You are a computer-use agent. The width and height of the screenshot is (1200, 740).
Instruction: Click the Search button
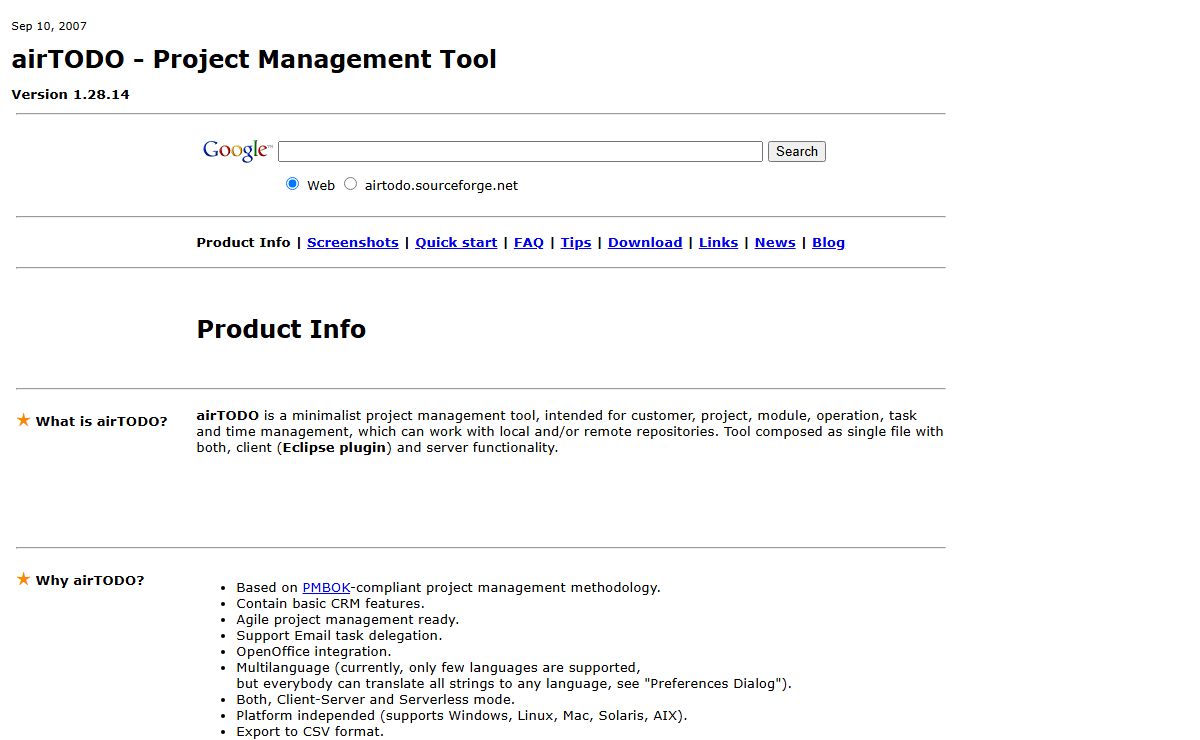[x=797, y=151]
